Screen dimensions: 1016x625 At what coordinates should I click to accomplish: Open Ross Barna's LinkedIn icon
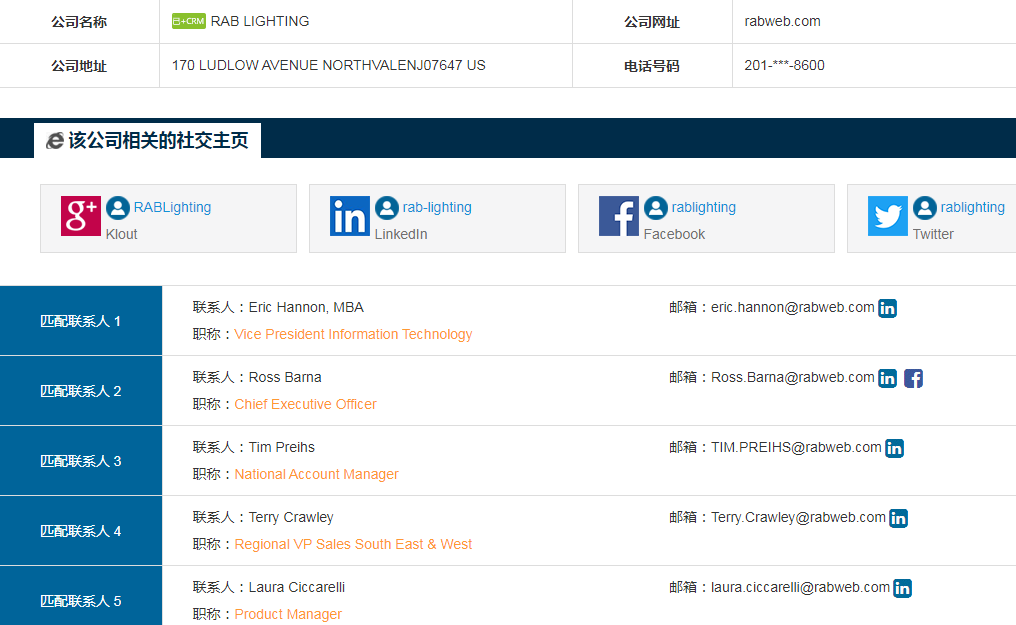pyautogui.click(x=887, y=378)
